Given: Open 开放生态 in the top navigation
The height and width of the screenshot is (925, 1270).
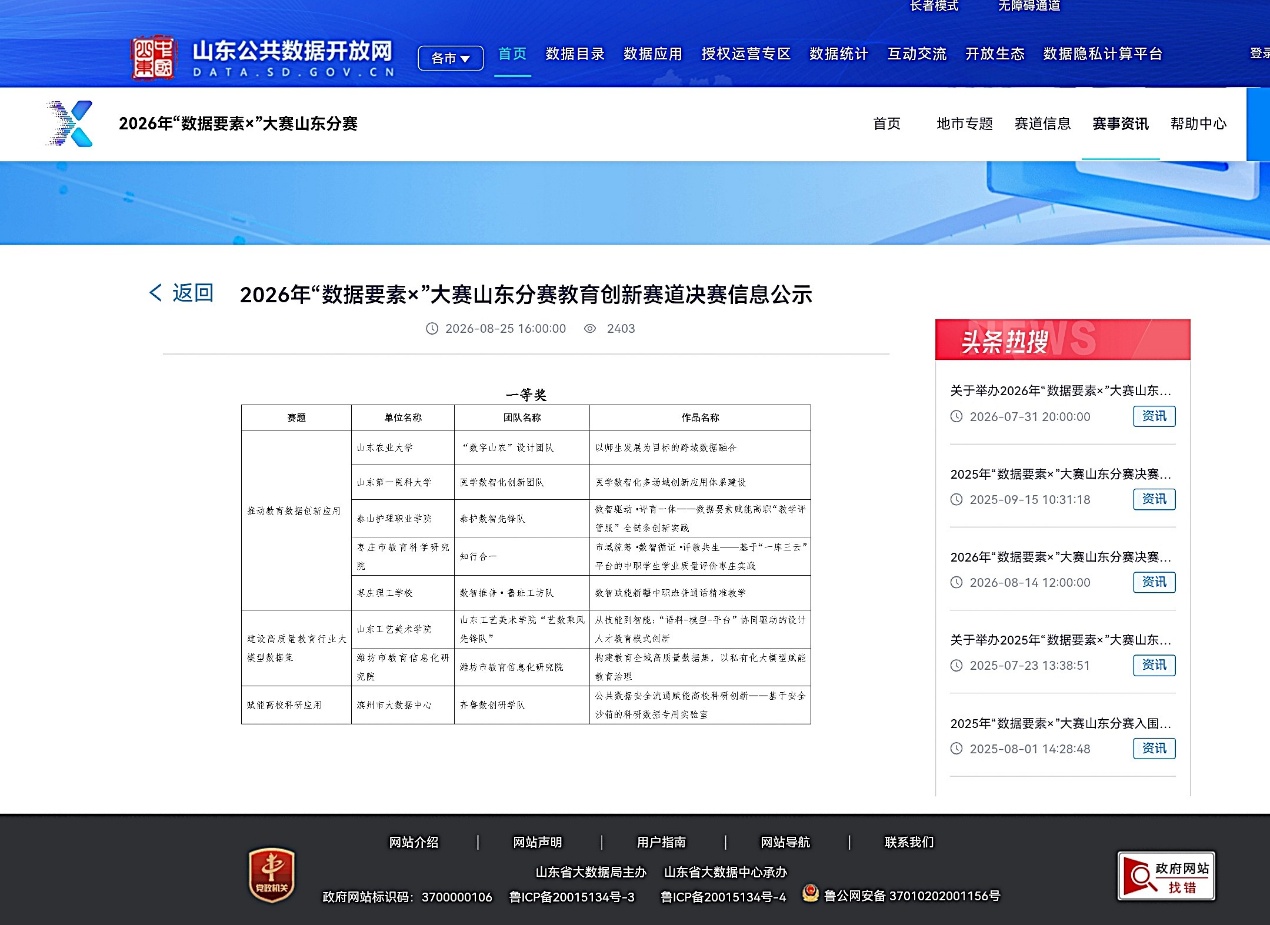Looking at the screenshot, I should click(995, 54).
